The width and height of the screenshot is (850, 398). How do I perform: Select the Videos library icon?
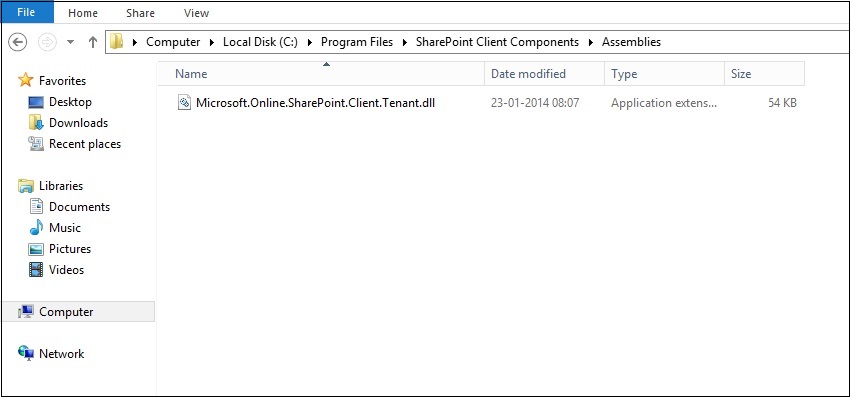tap(36, 269)
